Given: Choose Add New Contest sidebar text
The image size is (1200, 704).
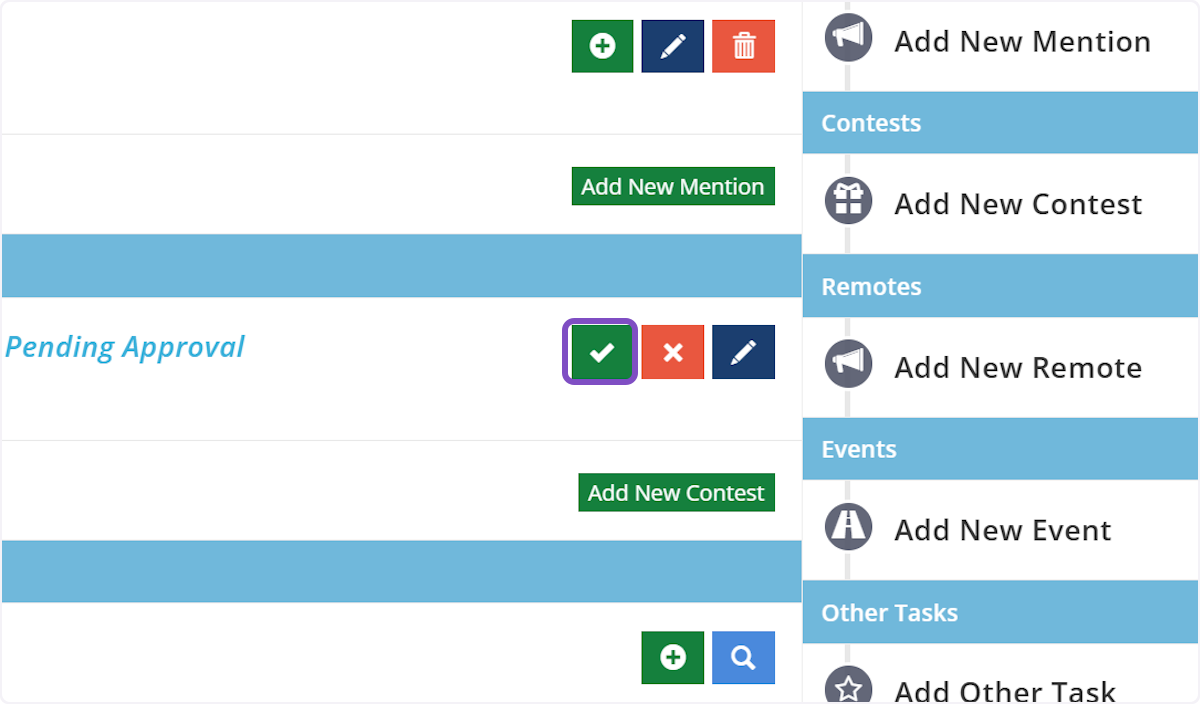Looking at the screenshot, I should pos(1018,204).
